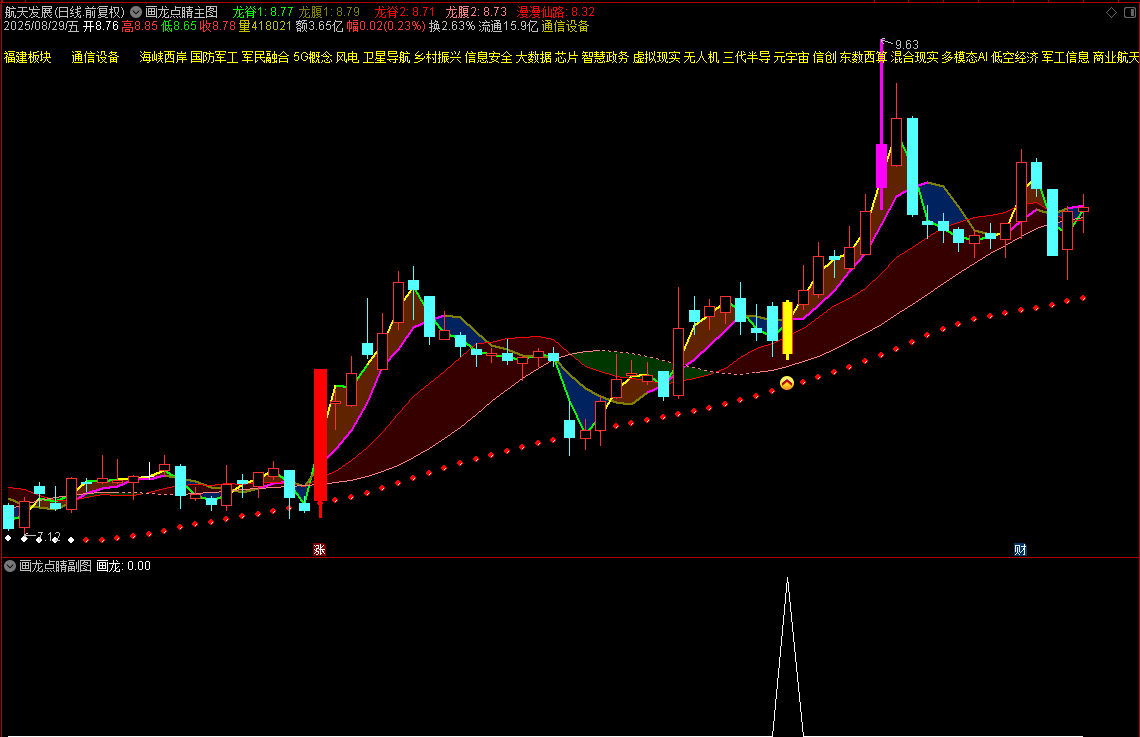This screenshot has width=1140, height=737.
Task: Select the 通信设备 tag in the concept row
Action: click(x=95, y=57)
